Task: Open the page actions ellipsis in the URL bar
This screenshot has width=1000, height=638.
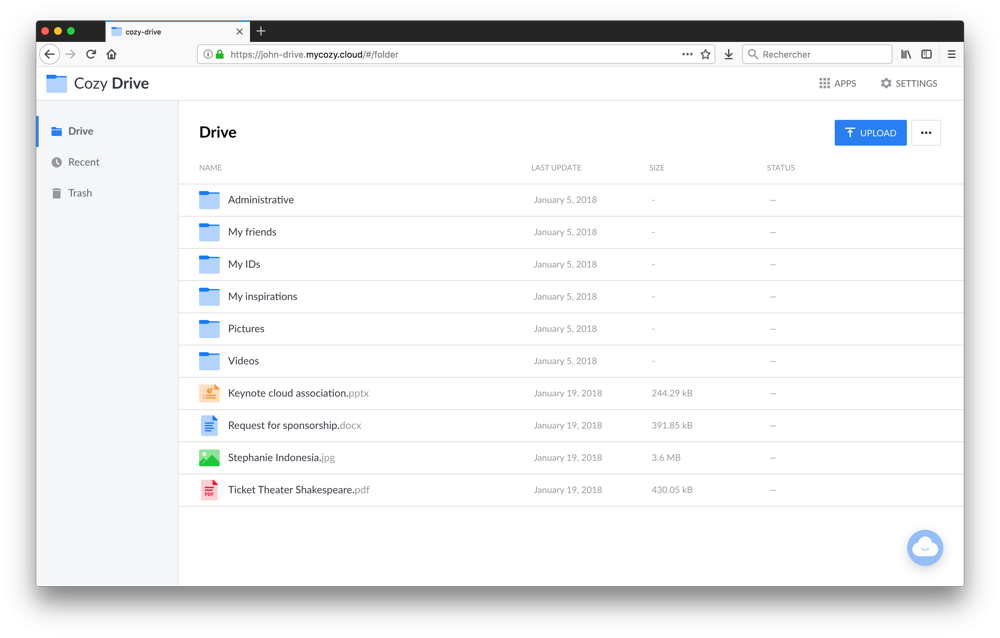Action: pyautogui.click(x=687, y=55)
